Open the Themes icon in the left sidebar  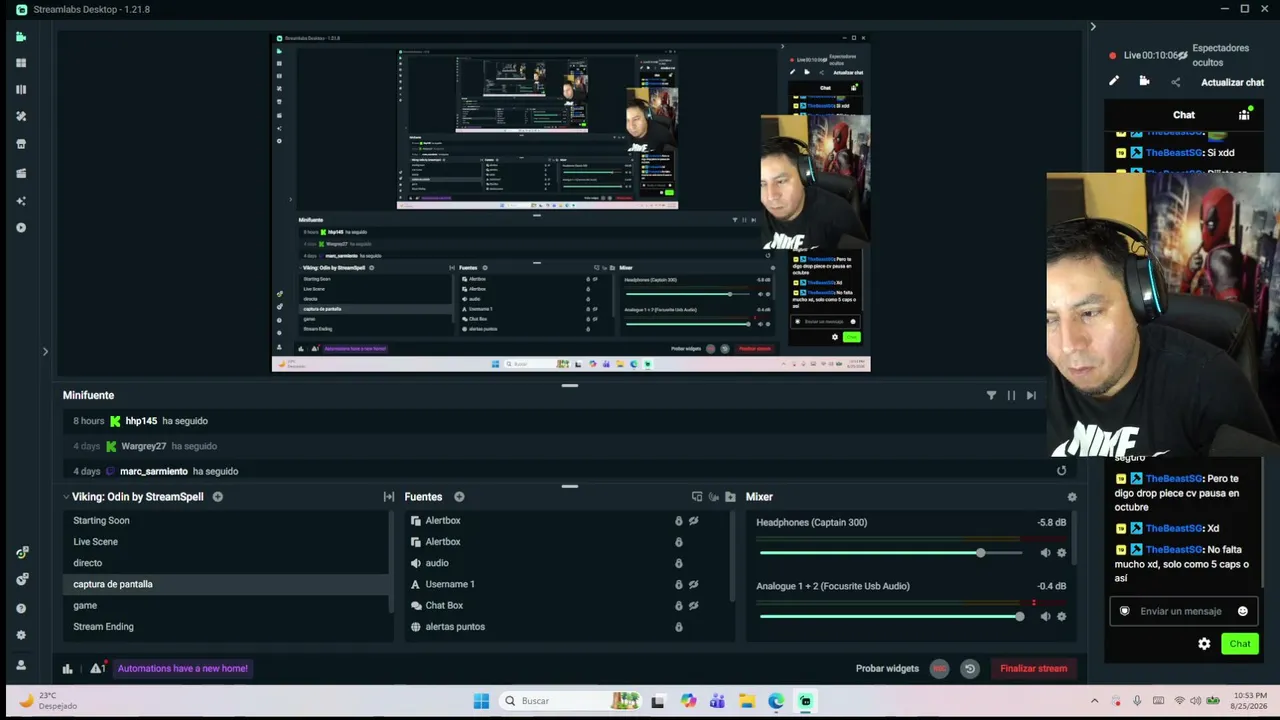(x=21, y=116)
